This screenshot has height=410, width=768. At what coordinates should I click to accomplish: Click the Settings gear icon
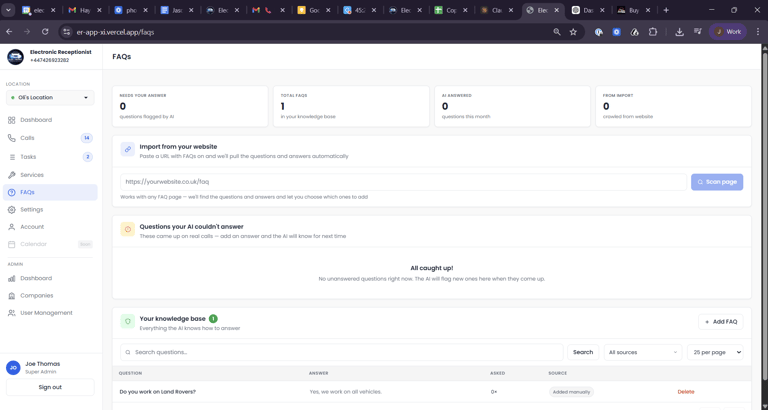coord(12,210)
